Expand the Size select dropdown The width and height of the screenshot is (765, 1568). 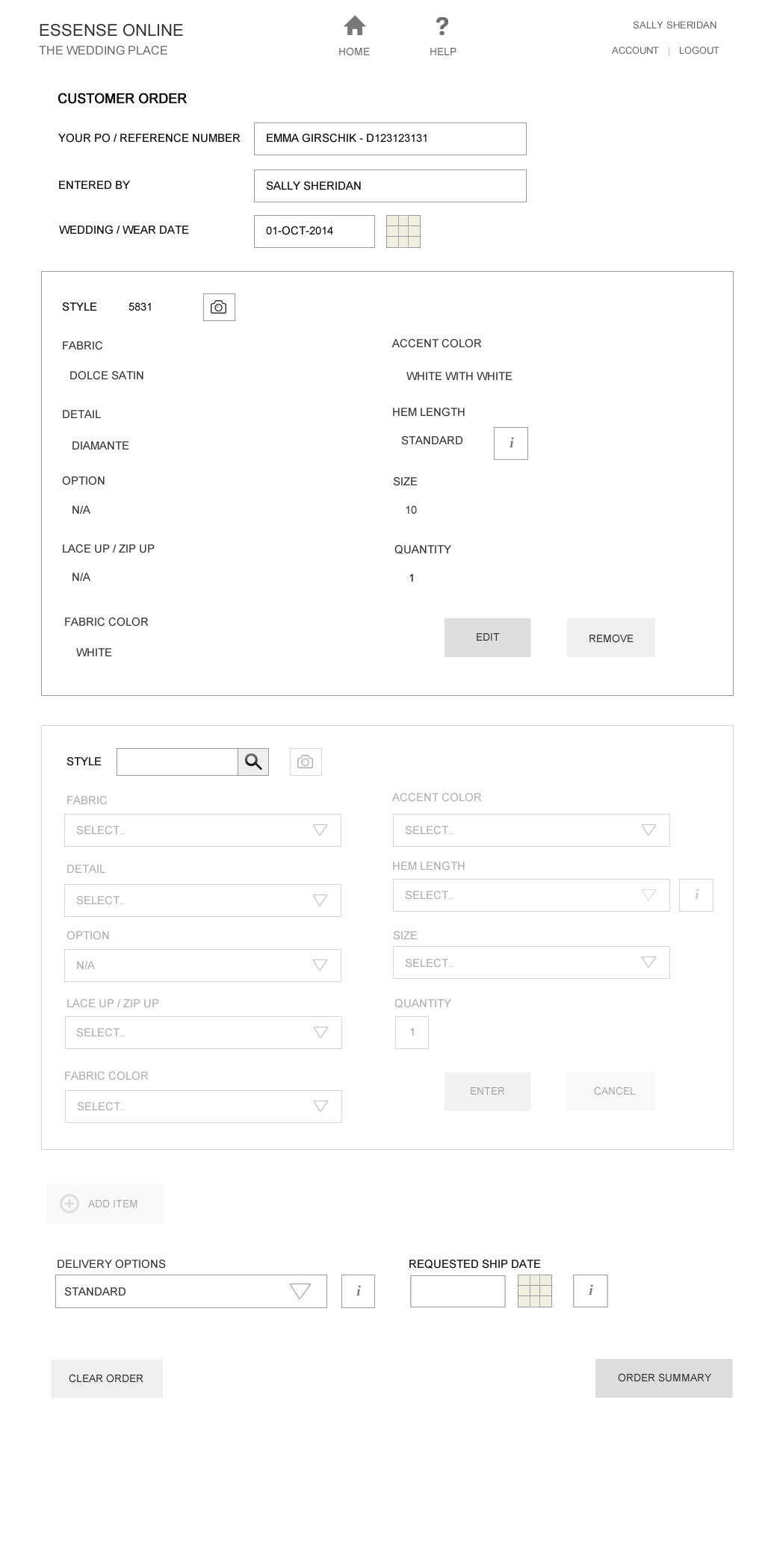coord(531,963)
